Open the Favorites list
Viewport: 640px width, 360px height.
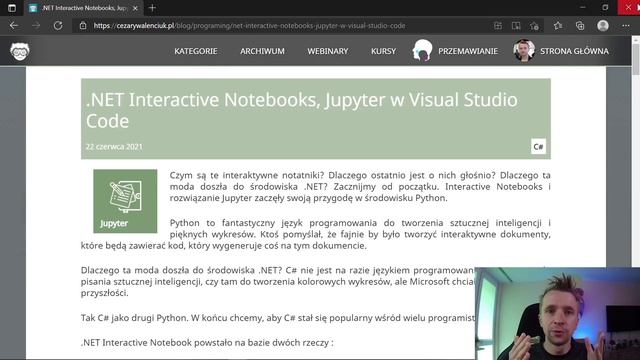(x=558, y=25)
